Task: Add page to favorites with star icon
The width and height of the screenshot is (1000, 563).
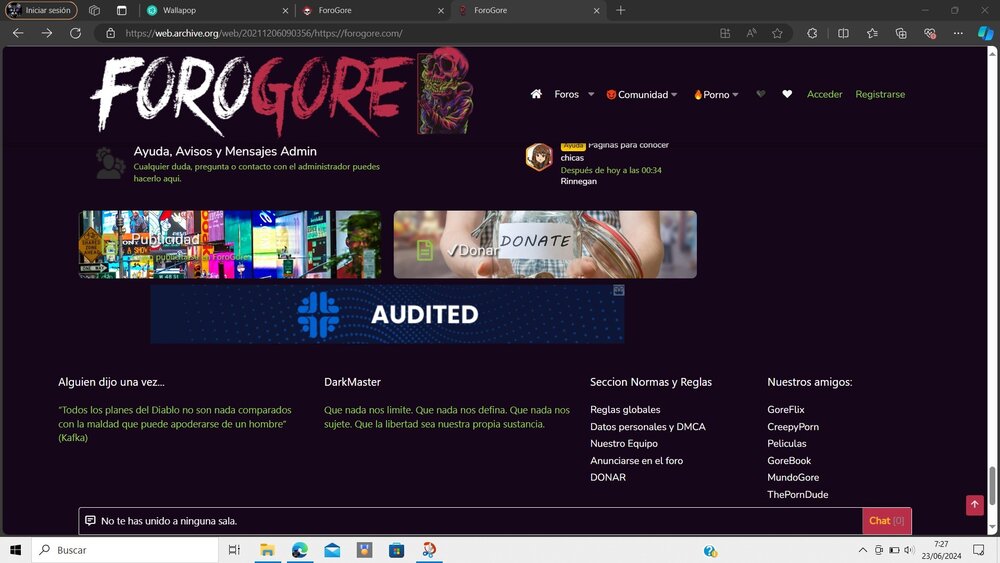Action: click(x=777, y=33)
